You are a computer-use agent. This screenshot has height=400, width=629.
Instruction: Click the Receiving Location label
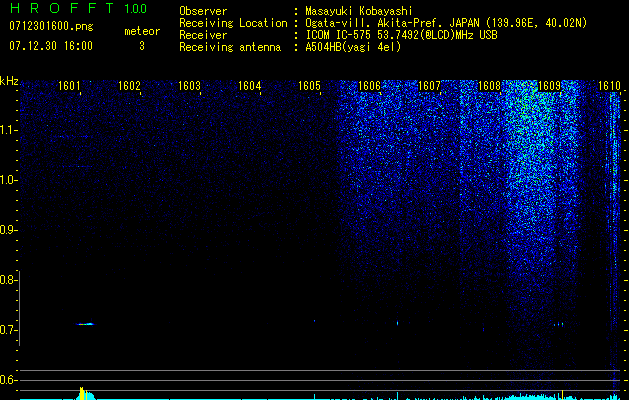233,23
